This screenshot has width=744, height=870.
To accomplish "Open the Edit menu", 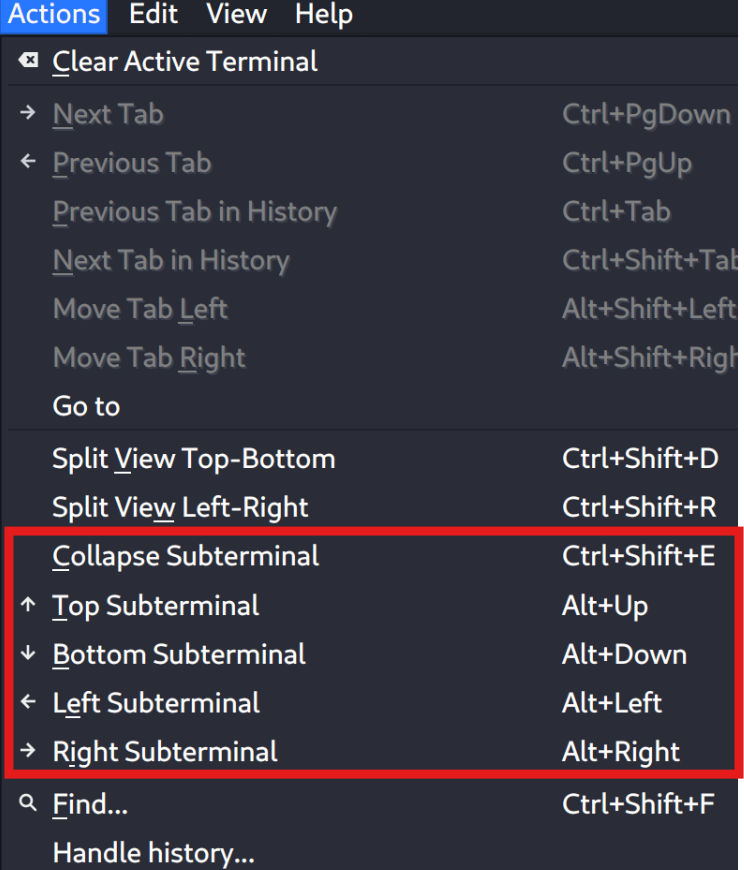I will click(x=154, y=14).
